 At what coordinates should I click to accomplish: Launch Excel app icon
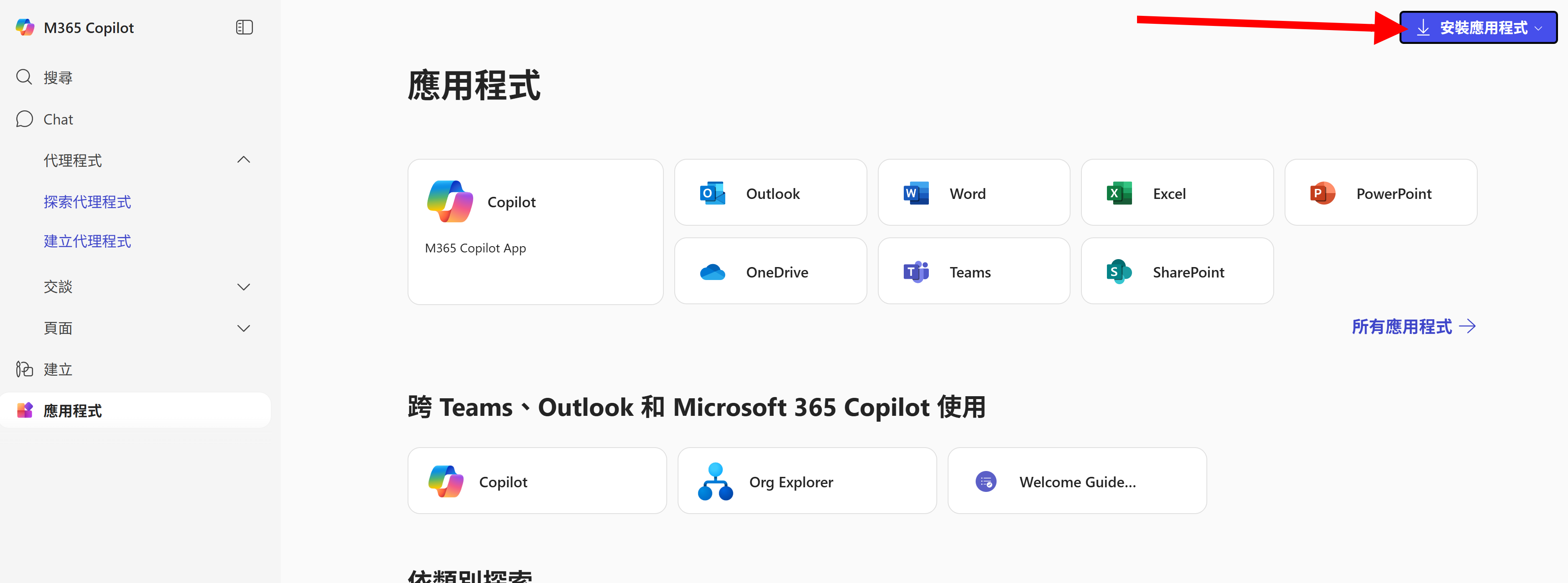1119,193
